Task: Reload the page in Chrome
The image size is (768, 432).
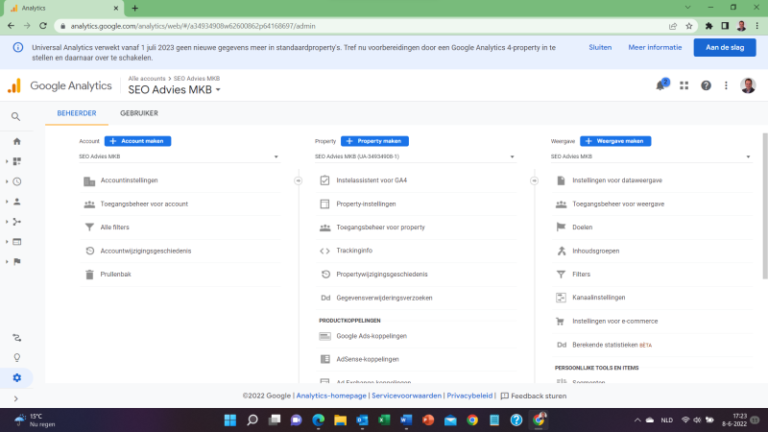Action: point(43,26)
